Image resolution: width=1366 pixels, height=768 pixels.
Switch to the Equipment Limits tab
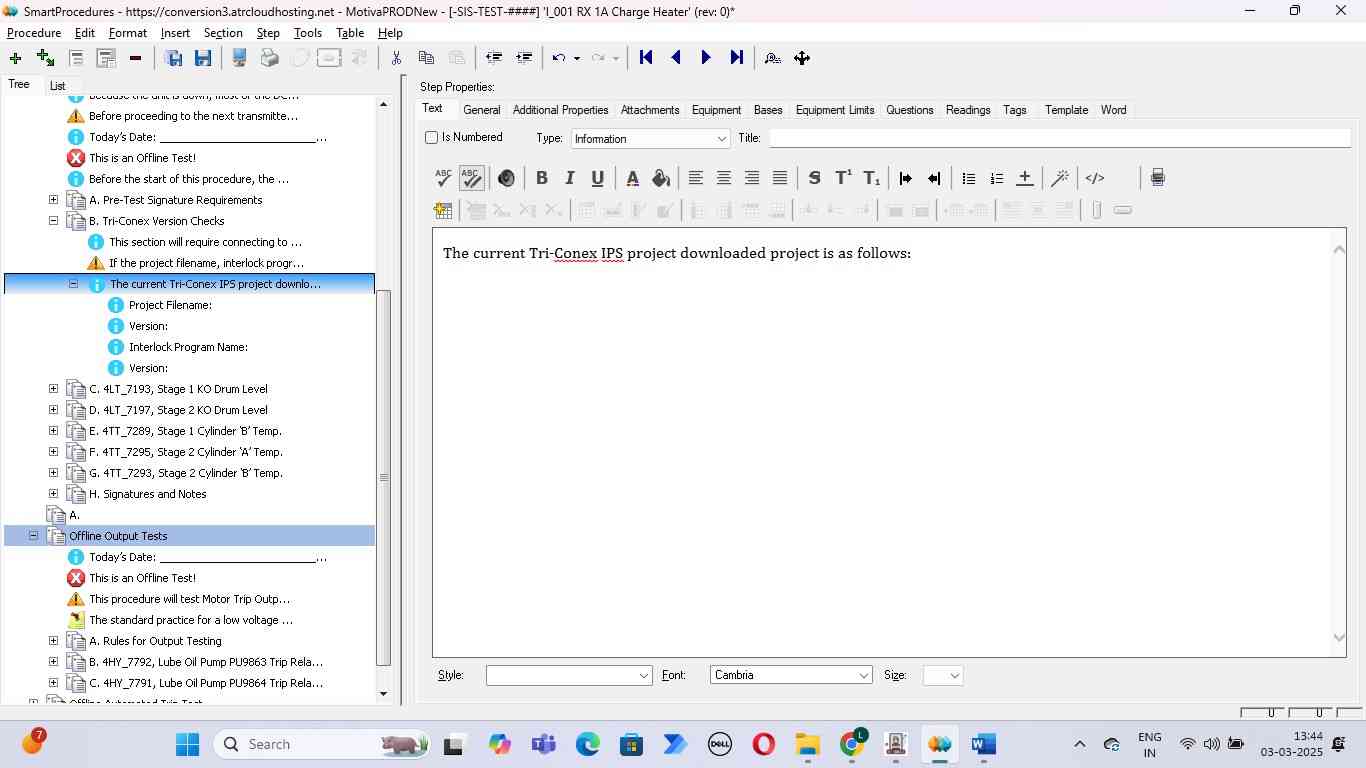[x=835, y=110]
